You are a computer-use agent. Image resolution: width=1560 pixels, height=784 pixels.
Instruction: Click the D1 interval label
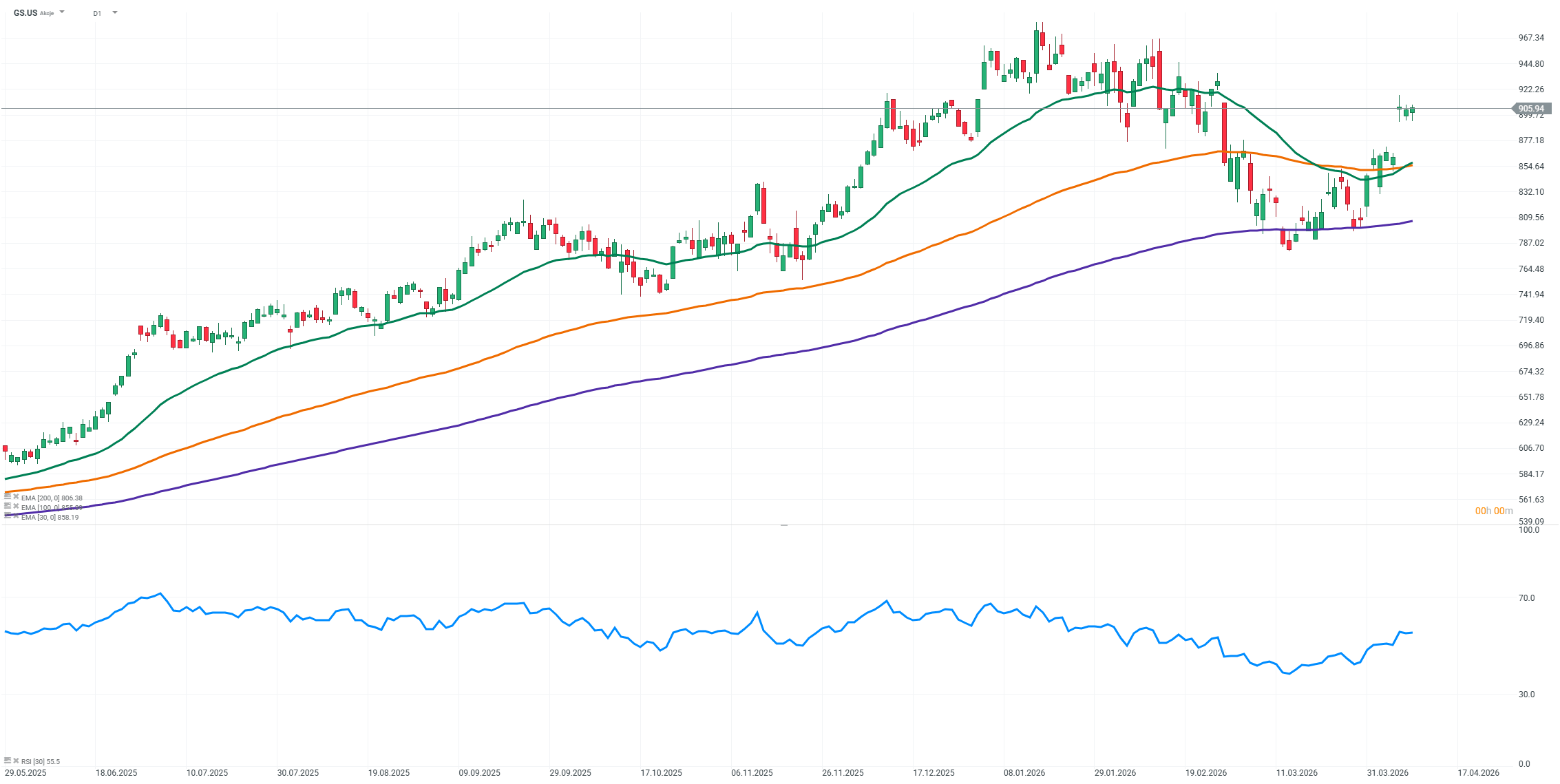tap(97, 13)
